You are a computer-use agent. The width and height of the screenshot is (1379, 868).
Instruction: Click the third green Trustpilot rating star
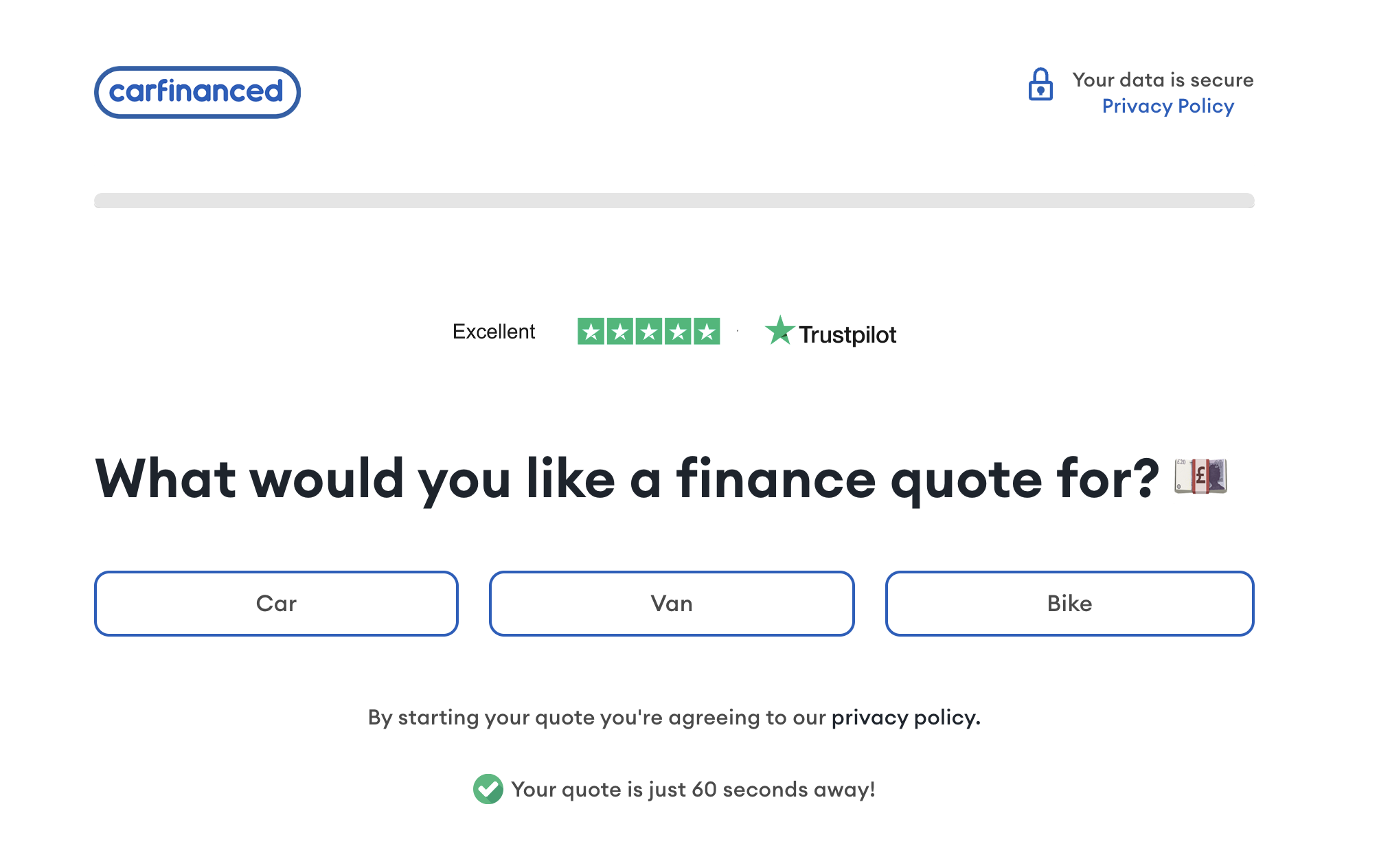tap(649, 332)
